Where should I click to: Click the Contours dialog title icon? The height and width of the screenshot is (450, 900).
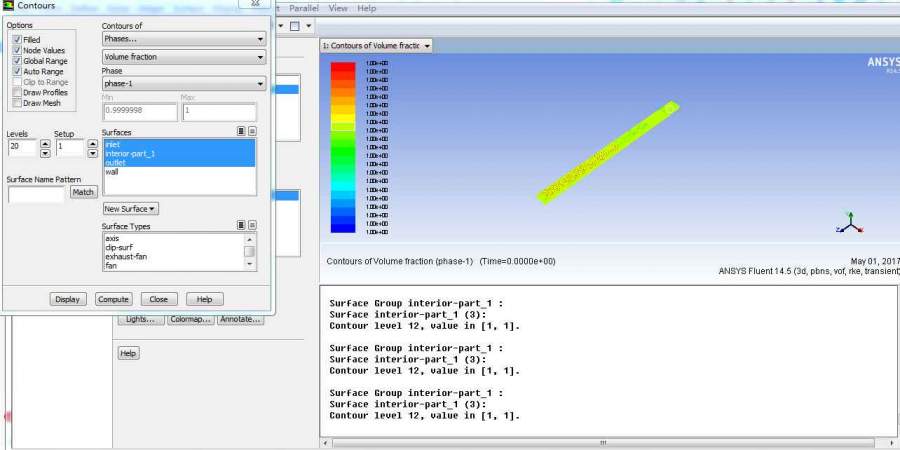[x=9, y=6]
